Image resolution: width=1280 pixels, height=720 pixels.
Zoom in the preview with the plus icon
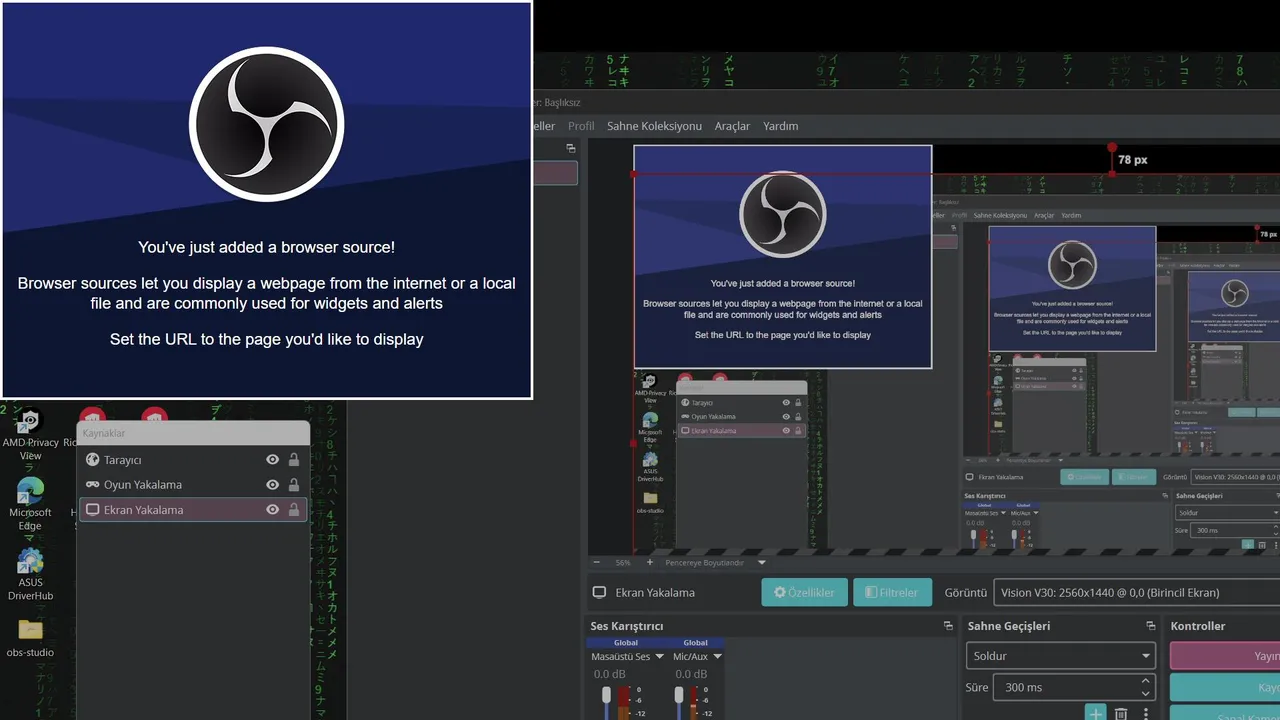tap(650, 563)
